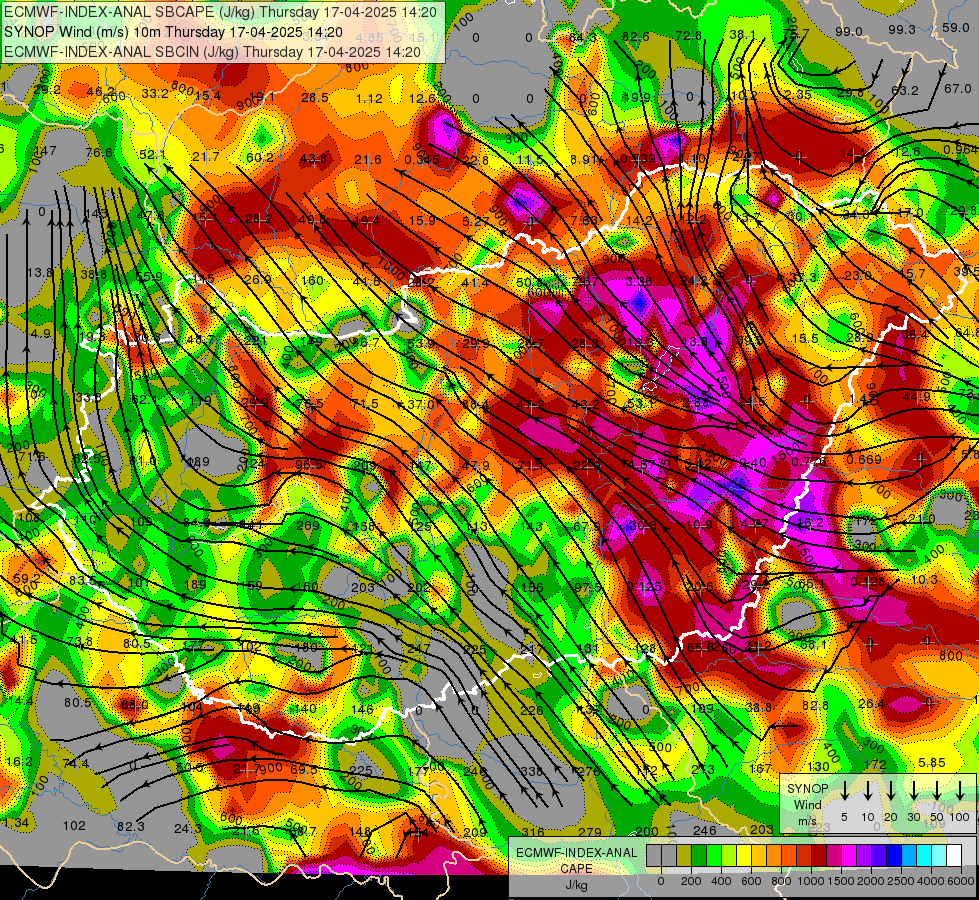Click the 'SYNOP' label in wind legend

coord(807,789)
